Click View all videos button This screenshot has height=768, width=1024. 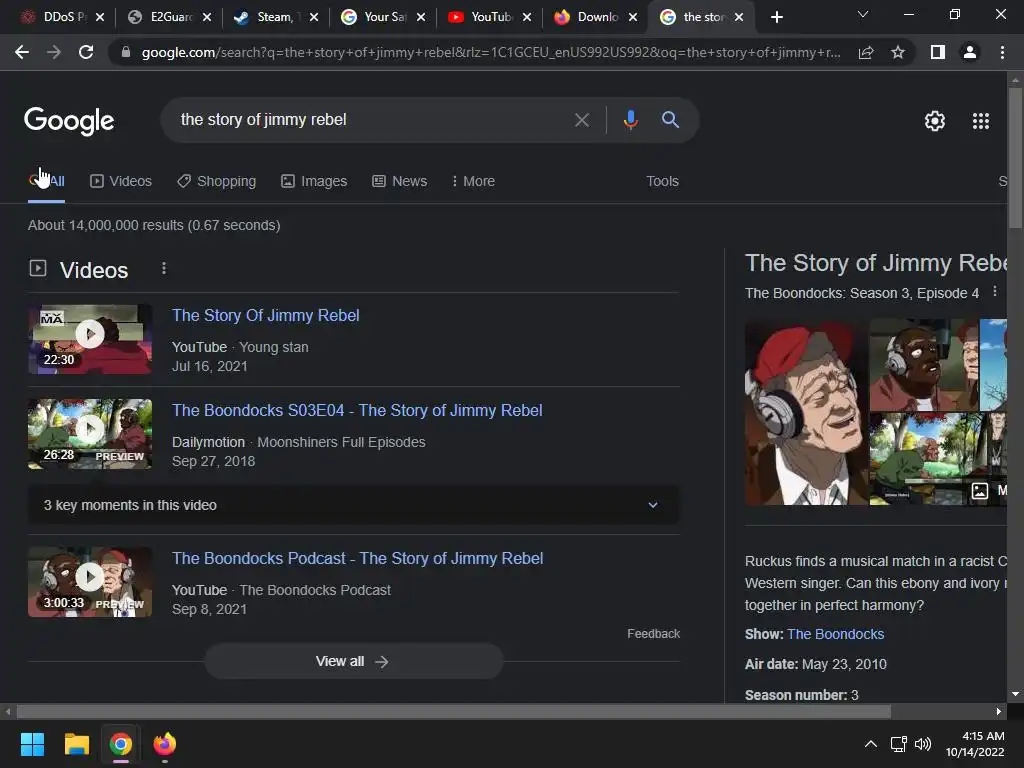[x=354, y=662]
